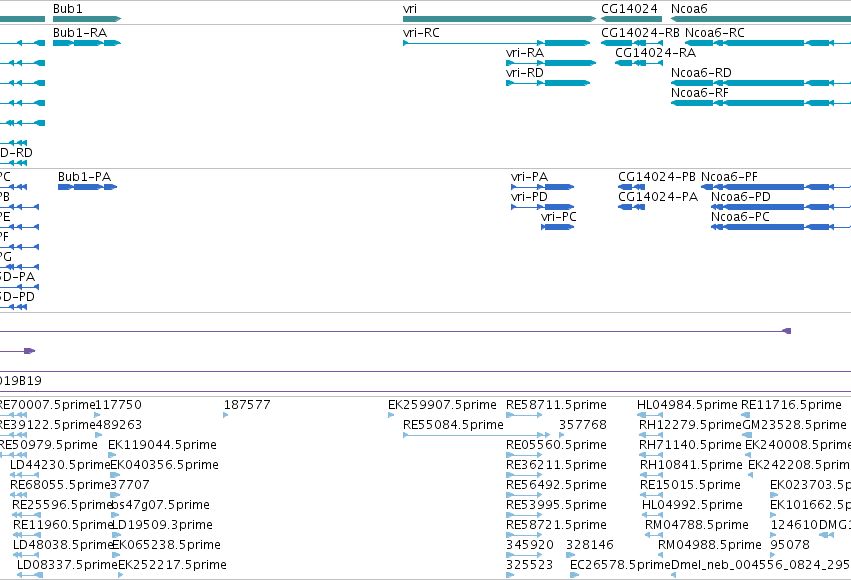Select the RE58711.5prime EST feature
The height and width of the screenshot is (580, 851).
click(x=524, y=415)
